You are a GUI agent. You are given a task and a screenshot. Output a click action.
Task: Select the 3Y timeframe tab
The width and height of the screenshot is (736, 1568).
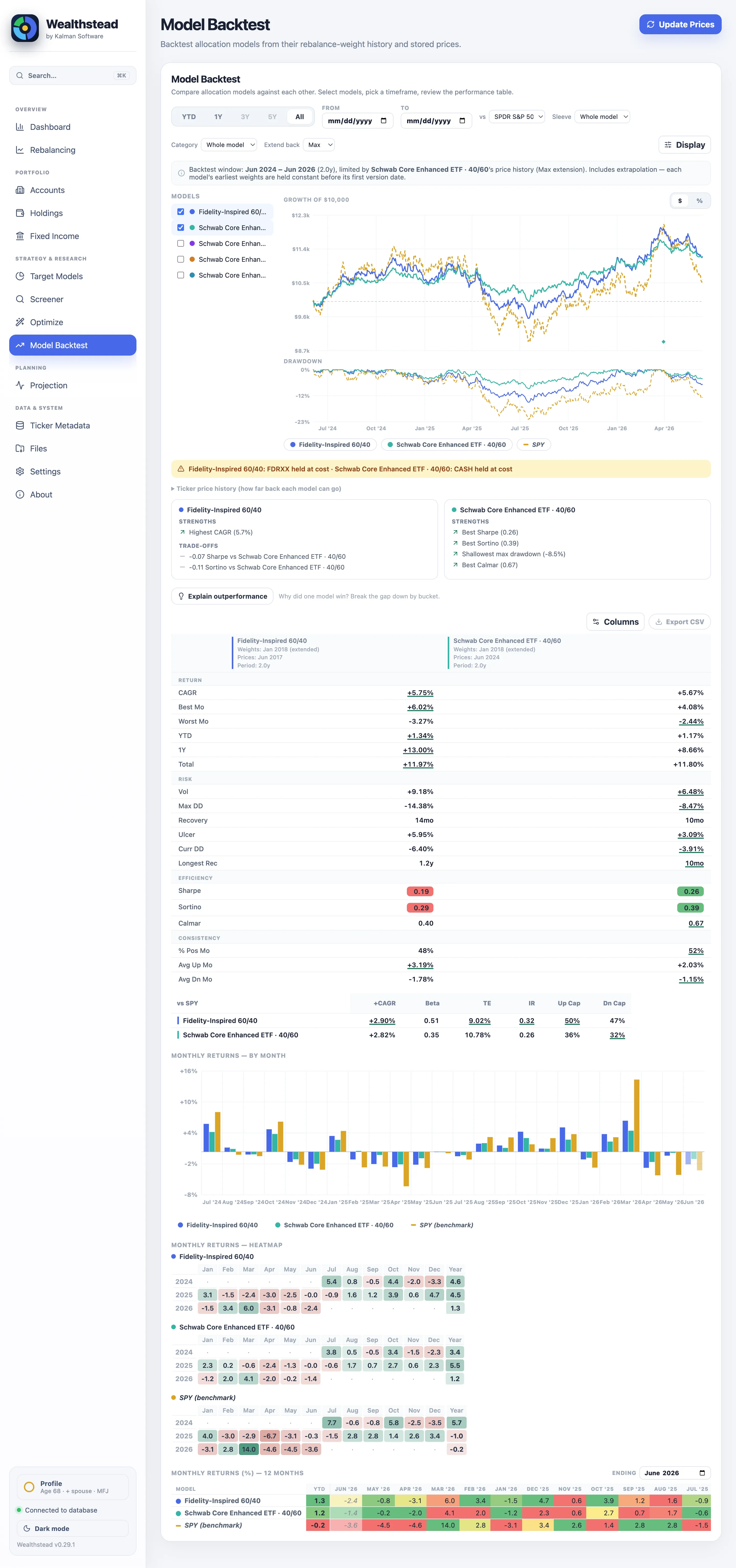(245, 117)
